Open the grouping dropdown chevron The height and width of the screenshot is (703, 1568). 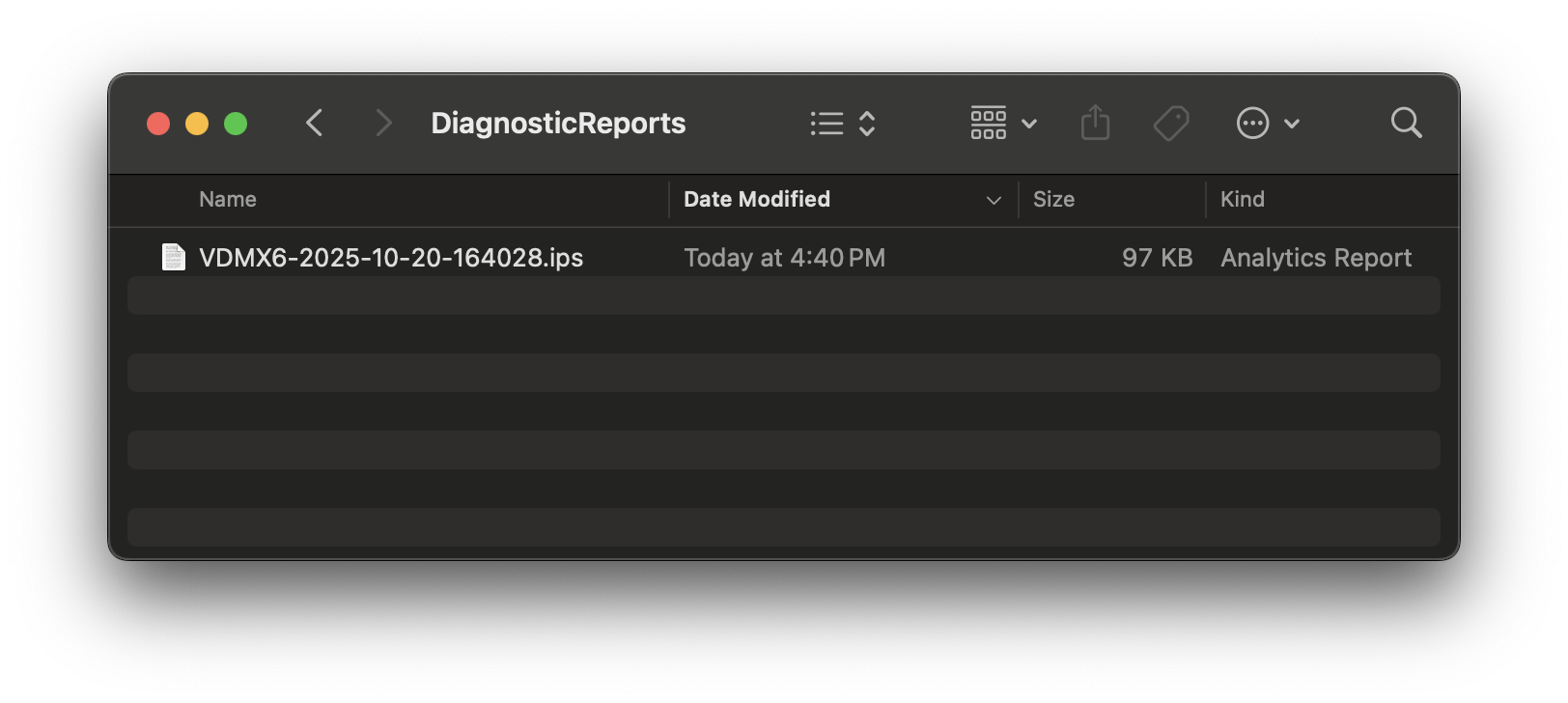tap(1029, 124)
